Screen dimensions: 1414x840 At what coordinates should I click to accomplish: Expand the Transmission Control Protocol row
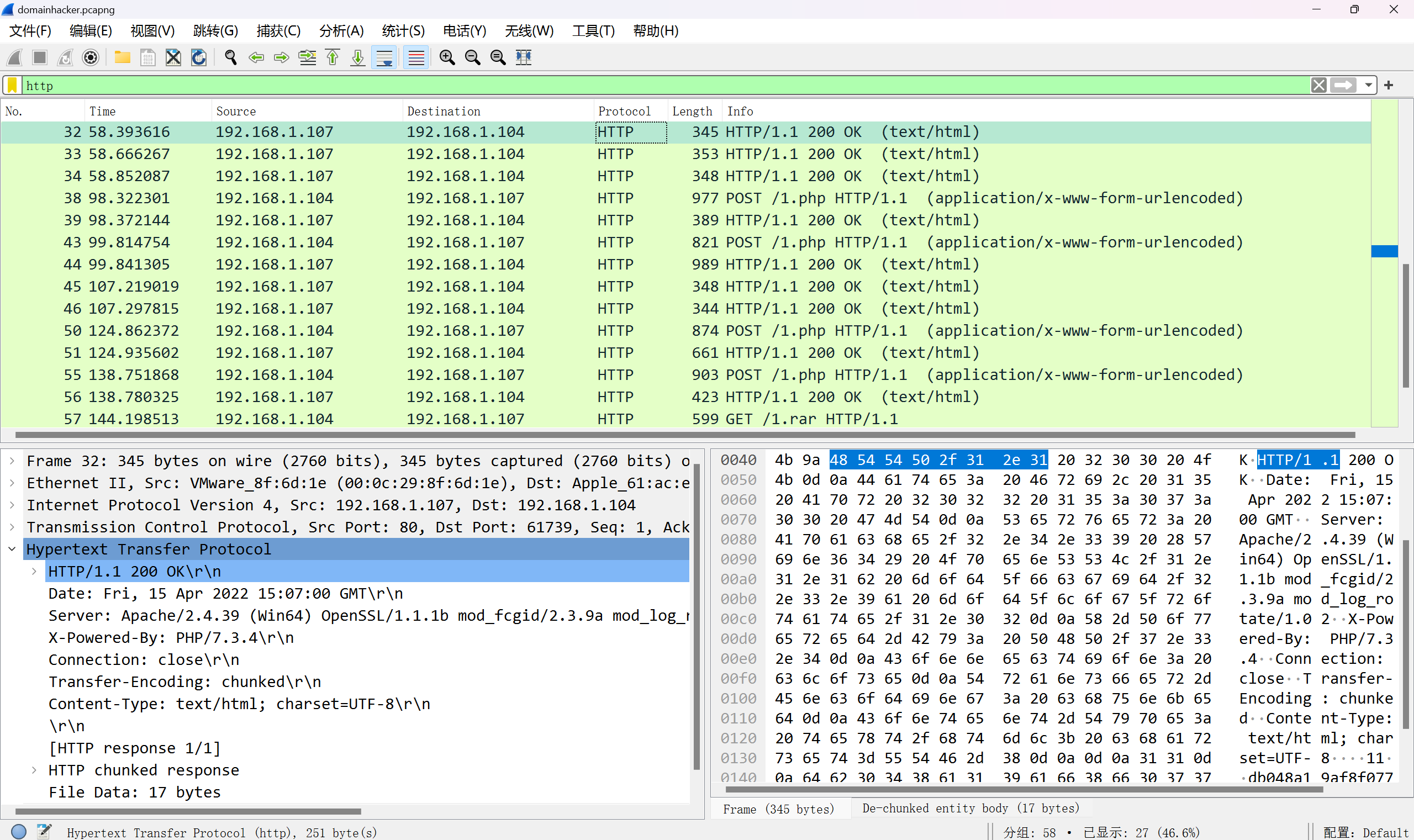tap(12, 527)
